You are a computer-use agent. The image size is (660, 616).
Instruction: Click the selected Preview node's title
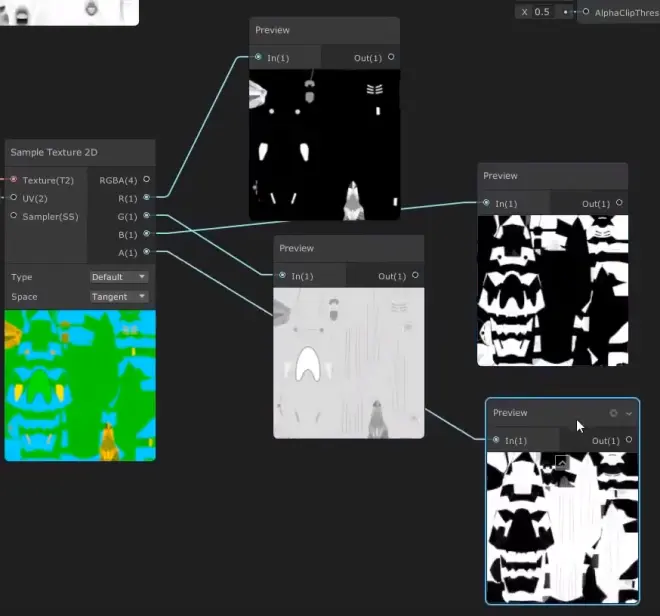click(510, 413)
